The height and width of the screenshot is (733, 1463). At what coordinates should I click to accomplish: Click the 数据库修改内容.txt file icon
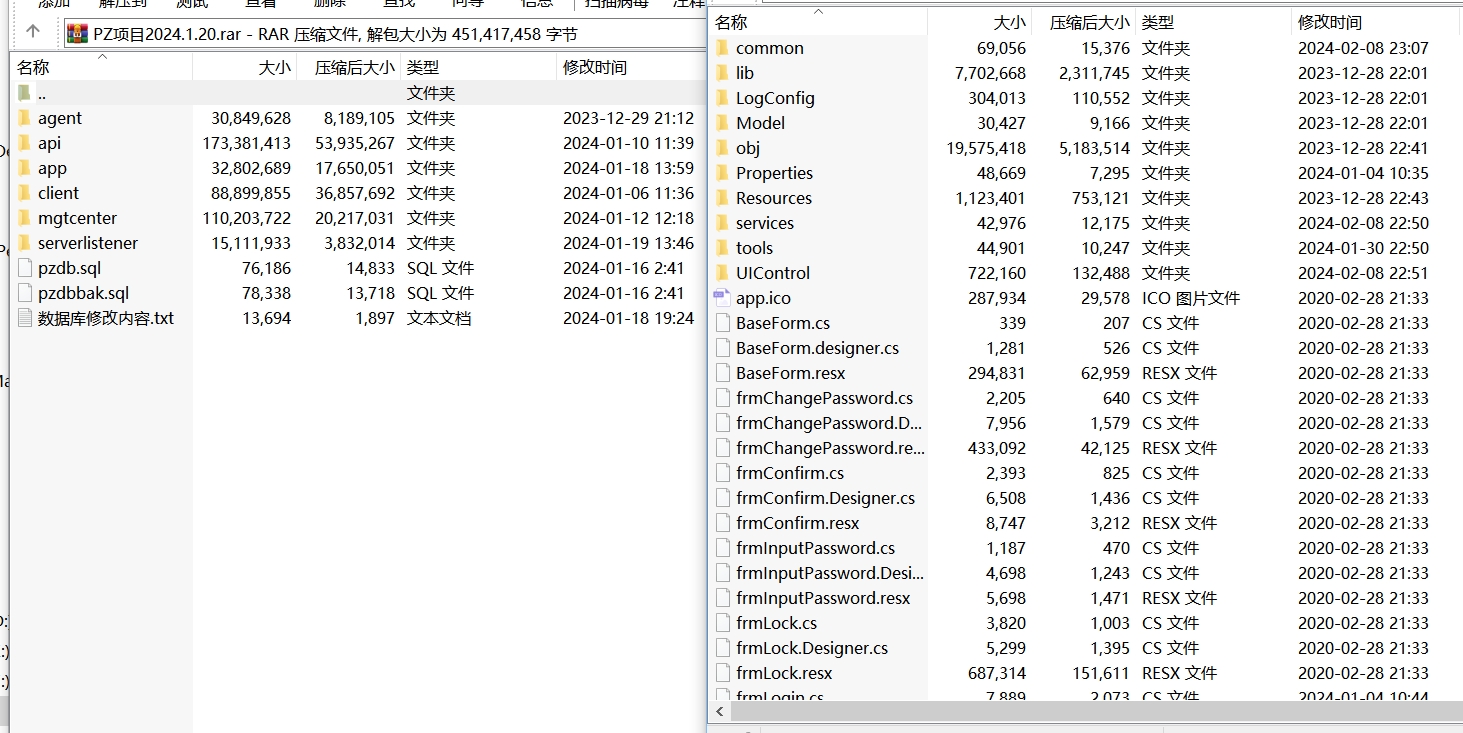25,318
